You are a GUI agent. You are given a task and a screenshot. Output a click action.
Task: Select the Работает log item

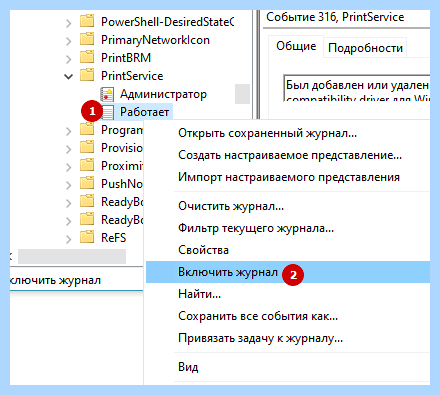coord(144,112)
